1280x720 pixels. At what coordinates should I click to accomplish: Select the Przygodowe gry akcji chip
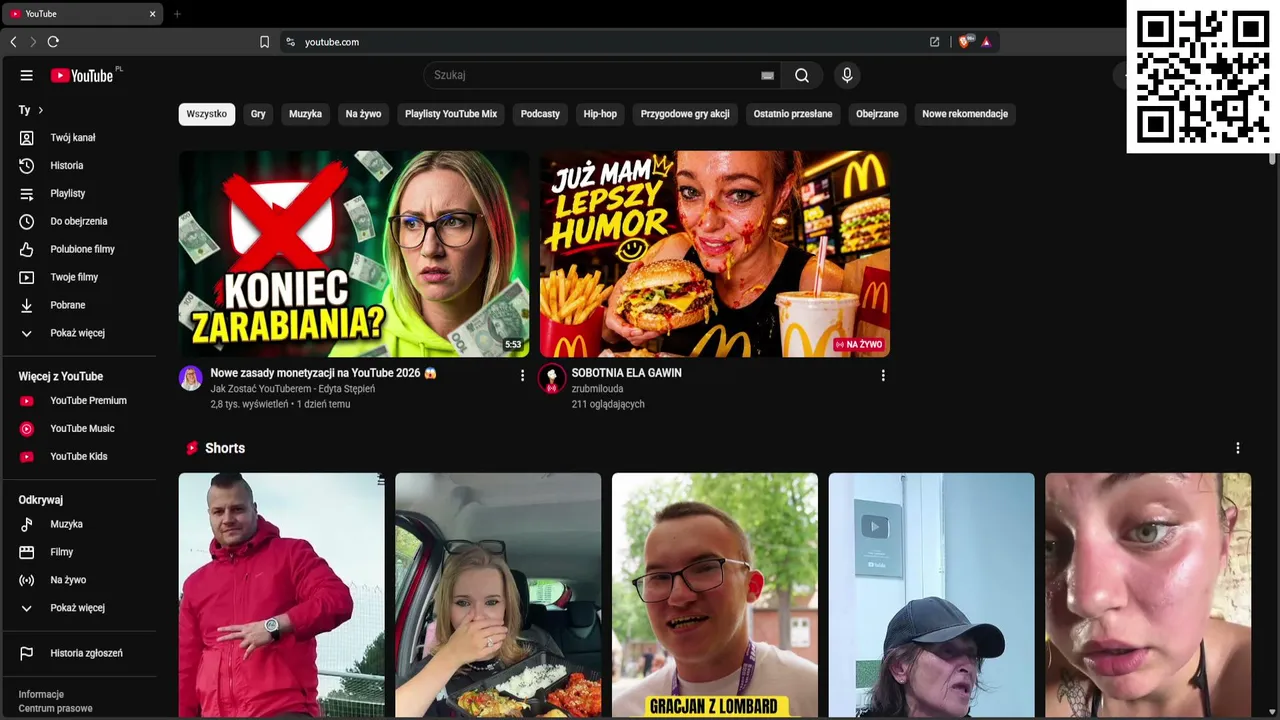pos(685,114)
